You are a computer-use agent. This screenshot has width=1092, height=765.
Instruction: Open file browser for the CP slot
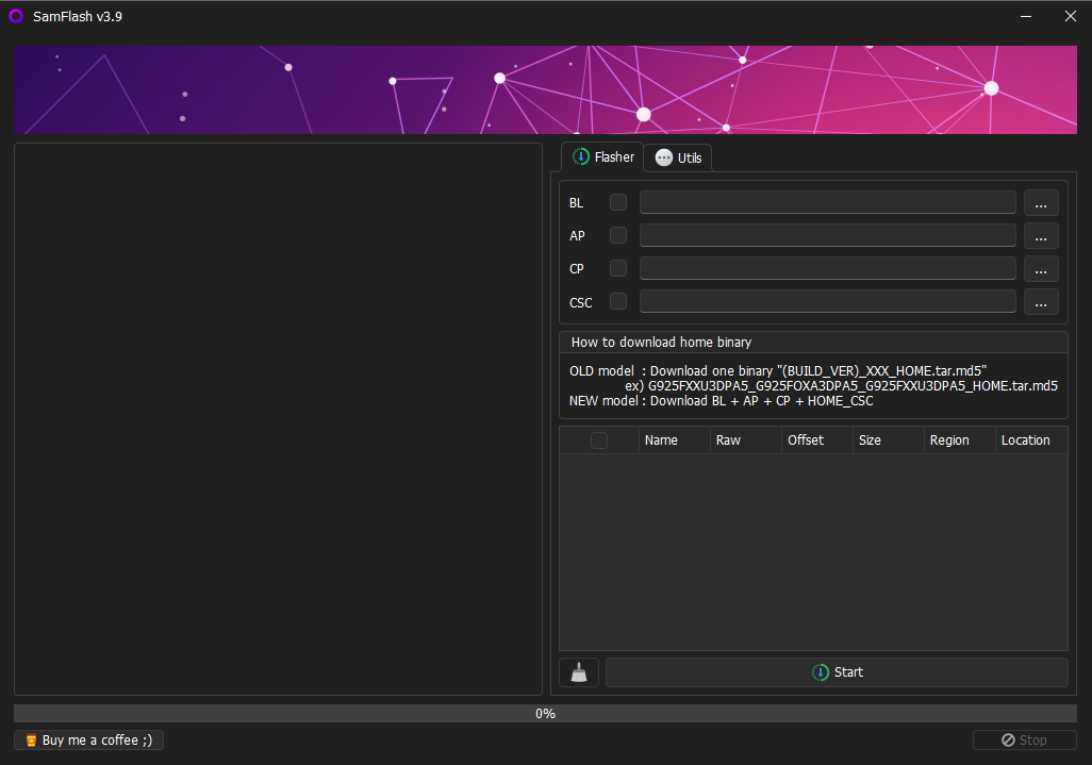[1041, 268]
